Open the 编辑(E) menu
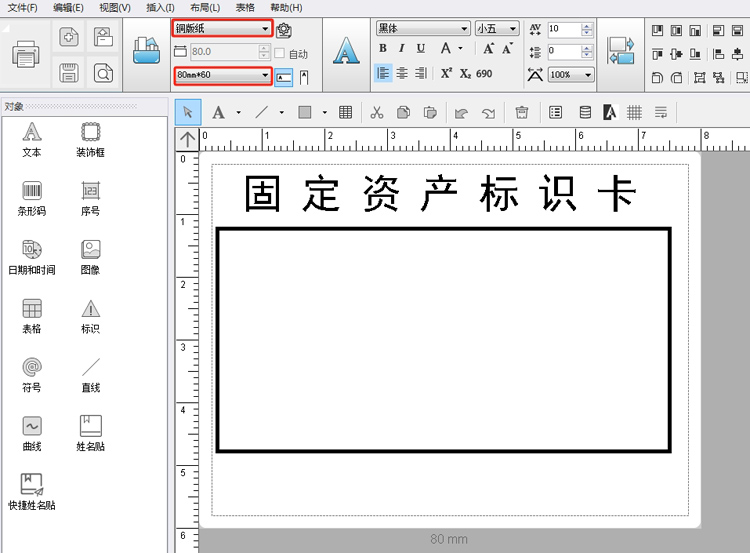Image resolution: width=750 pixels, height=553 pixels. click(68, 8)
